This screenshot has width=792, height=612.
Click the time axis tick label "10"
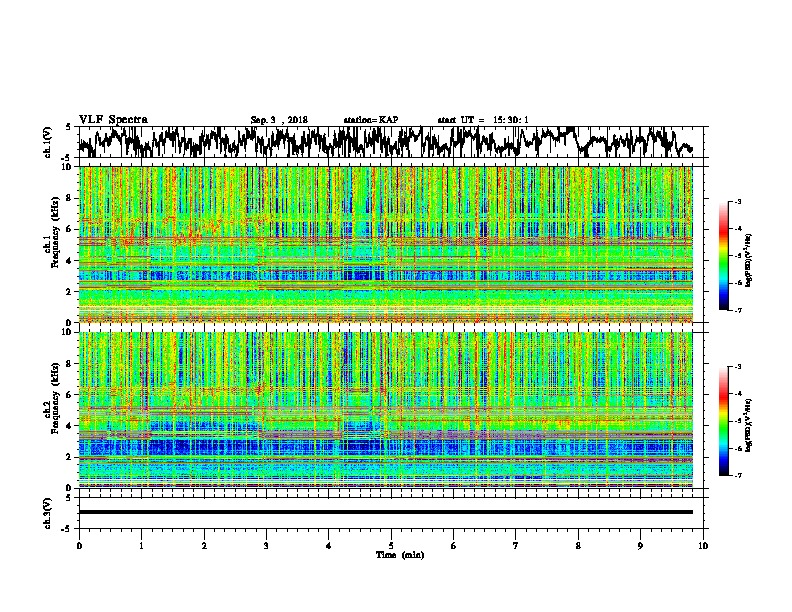pos(703,546)
